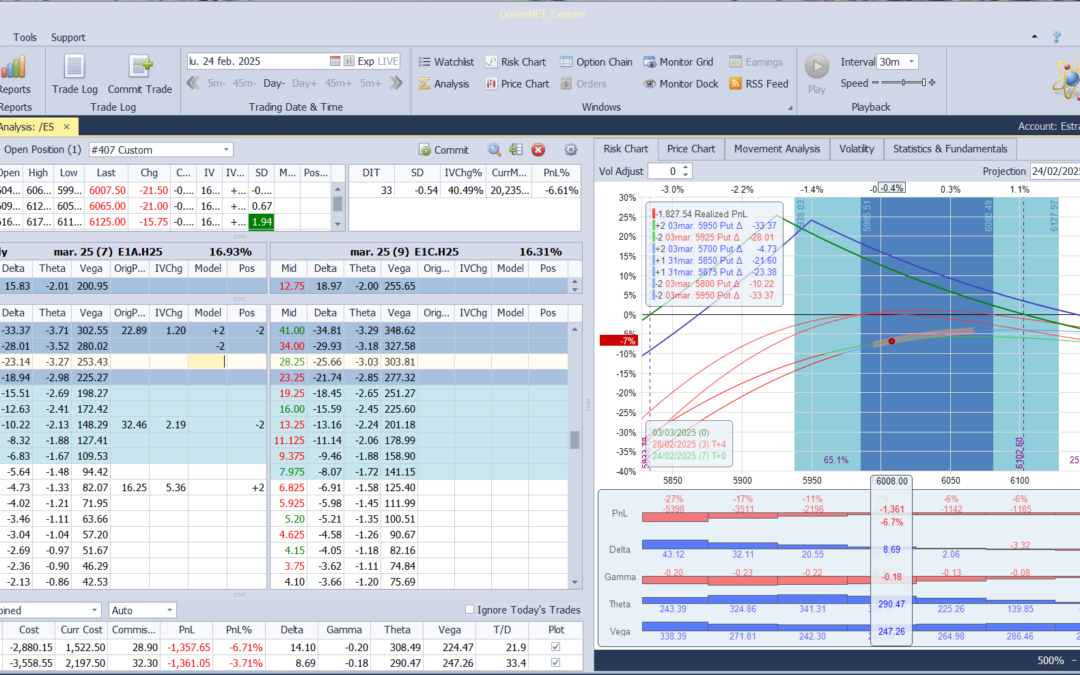The width and height of the screenshot is (1080, 675).
Task: Click the Day+ time step button
Action: pyautogui.click(x=304, y=83)
